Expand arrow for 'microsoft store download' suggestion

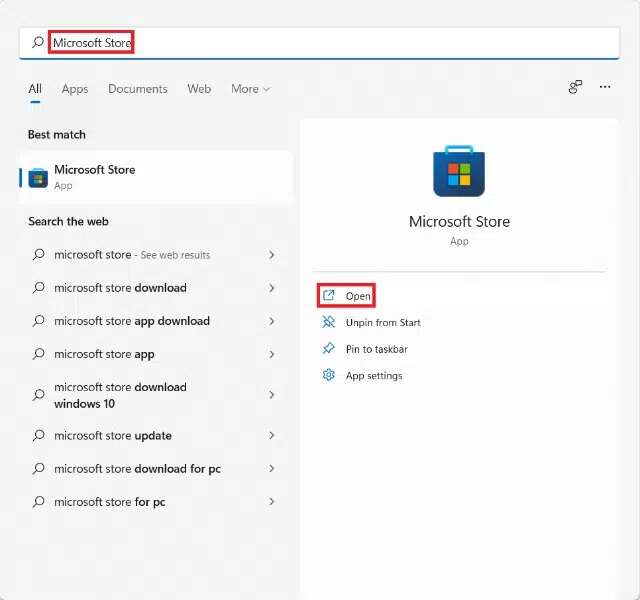[271, 288]
